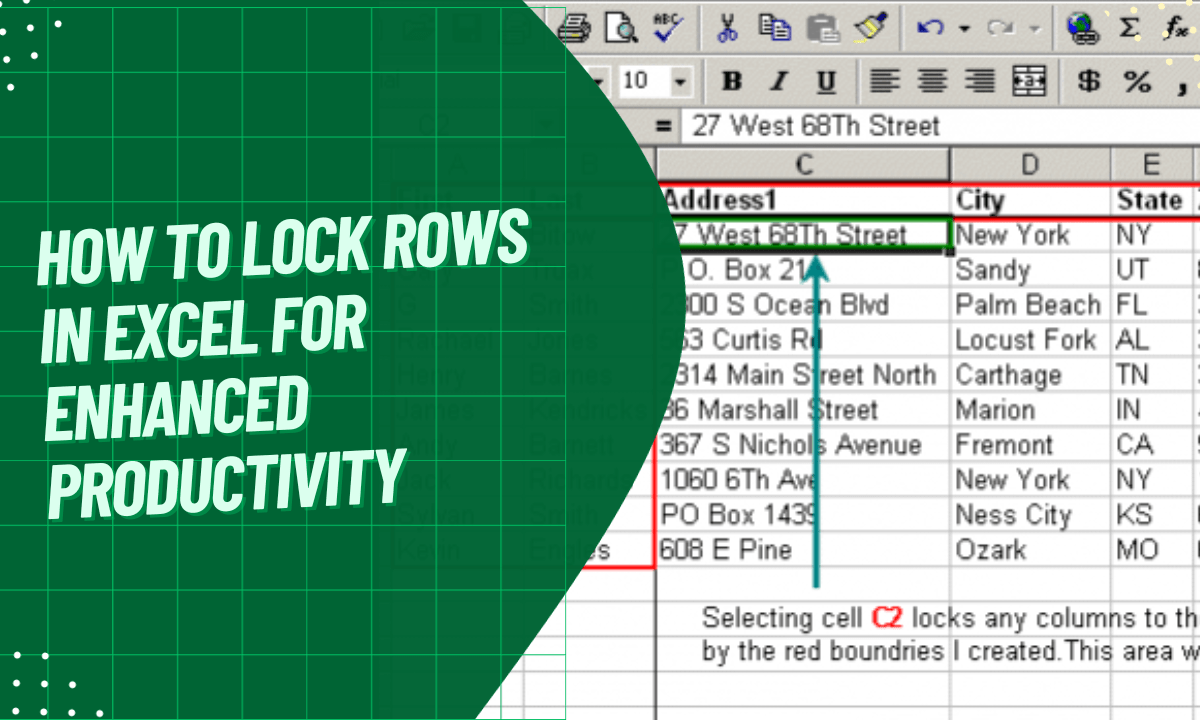Toggle Underline formatting
1200x720 pixels.
coord(825,81)
